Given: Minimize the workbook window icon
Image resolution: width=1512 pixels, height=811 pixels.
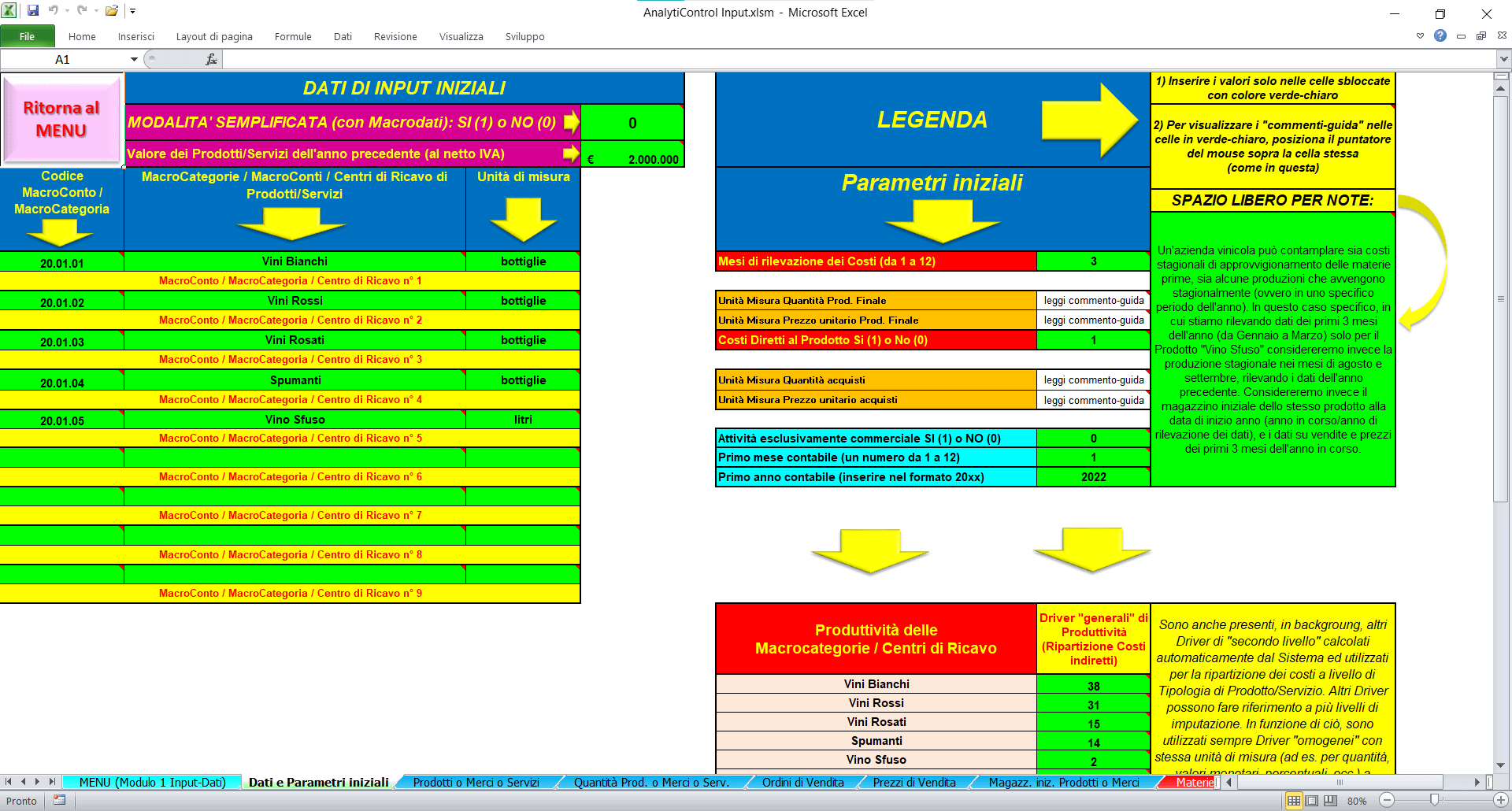Looking at the screenshot, I should click(x=1461, y=35).
